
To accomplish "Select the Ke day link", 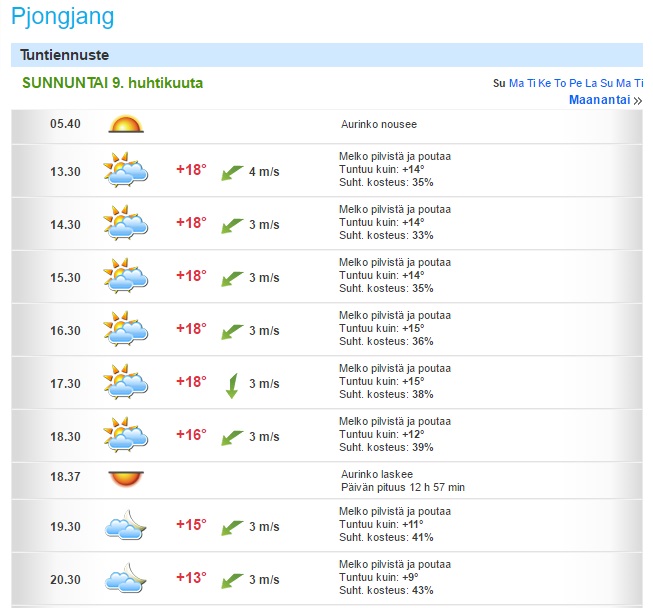I will [x=544, y=84].
